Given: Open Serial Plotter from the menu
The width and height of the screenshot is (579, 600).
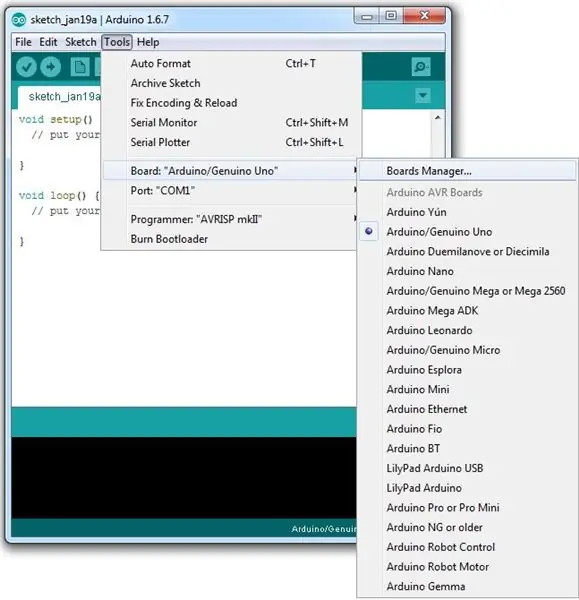Looking at the screenshot, I should tap(230, 142).
